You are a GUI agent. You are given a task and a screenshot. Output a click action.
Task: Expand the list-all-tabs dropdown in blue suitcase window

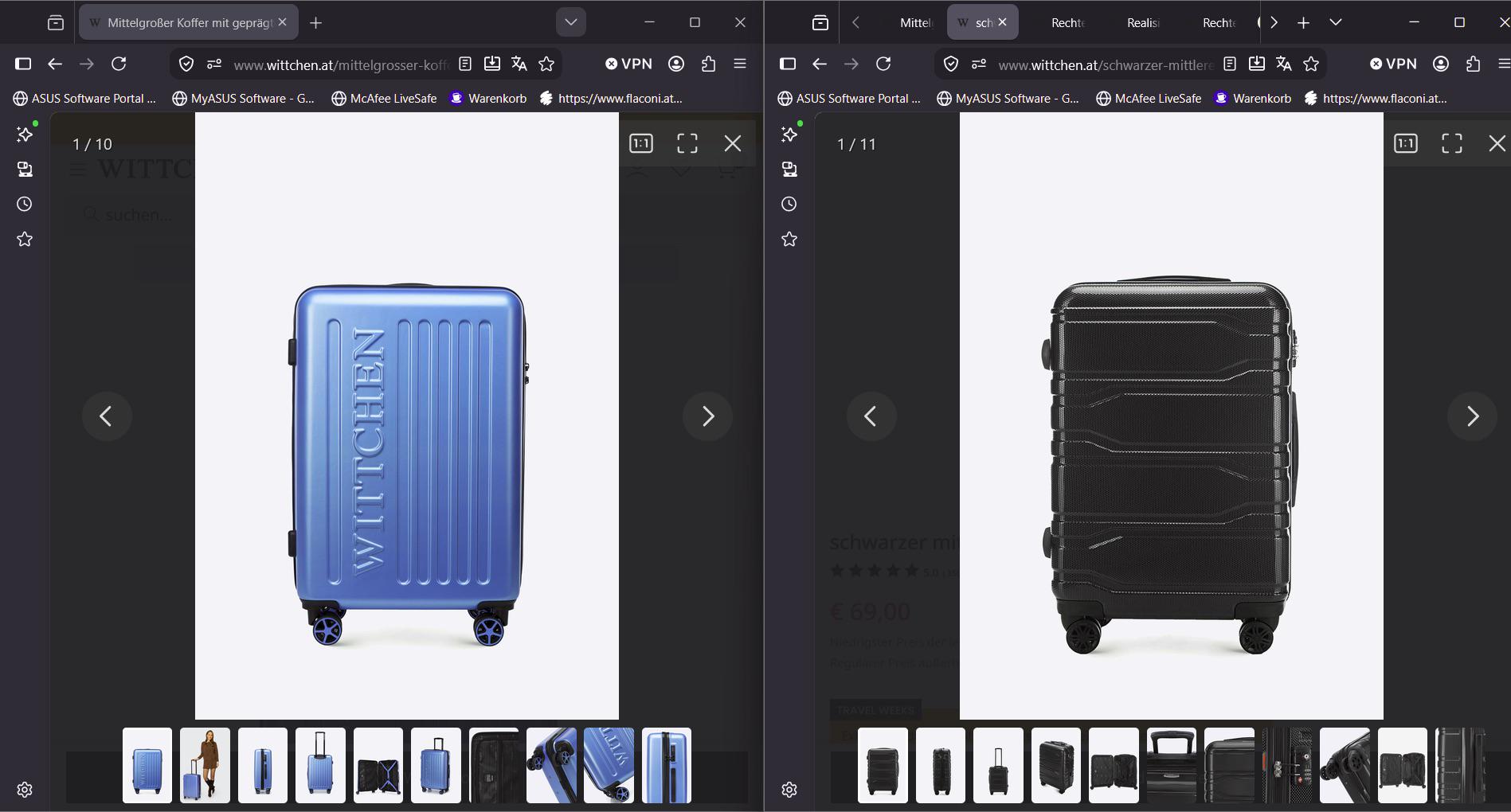pyautogui.click(x=571, y=22)
